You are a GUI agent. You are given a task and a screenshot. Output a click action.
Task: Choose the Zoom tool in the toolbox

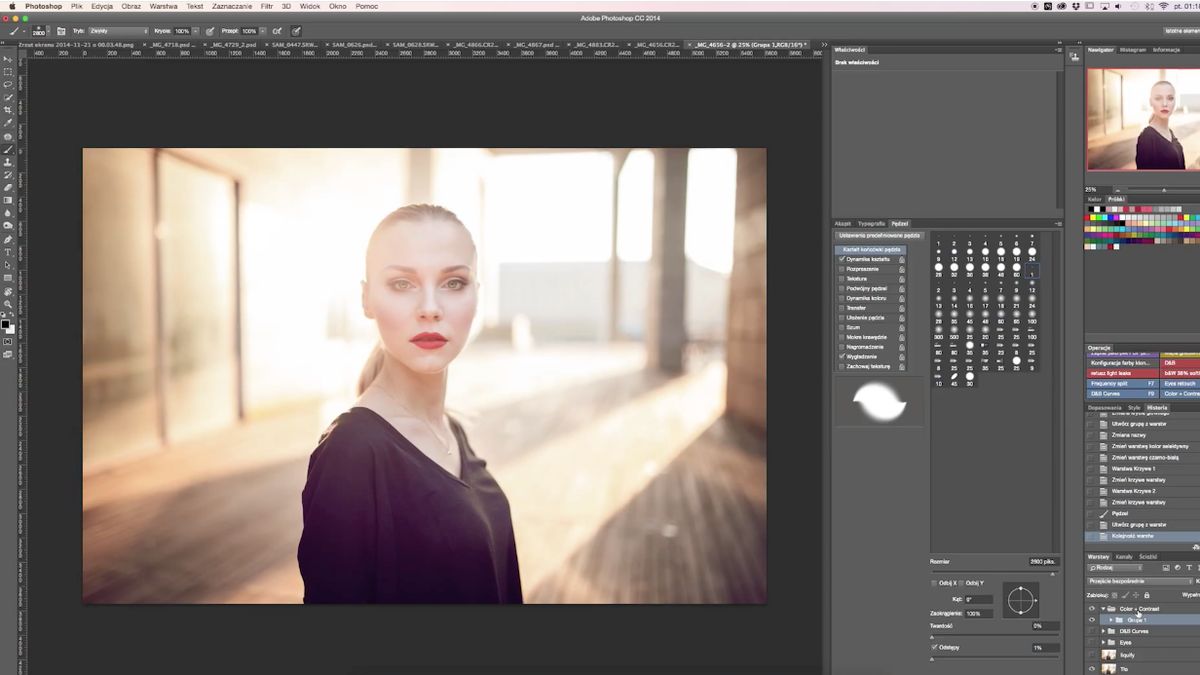click(8, 304)
